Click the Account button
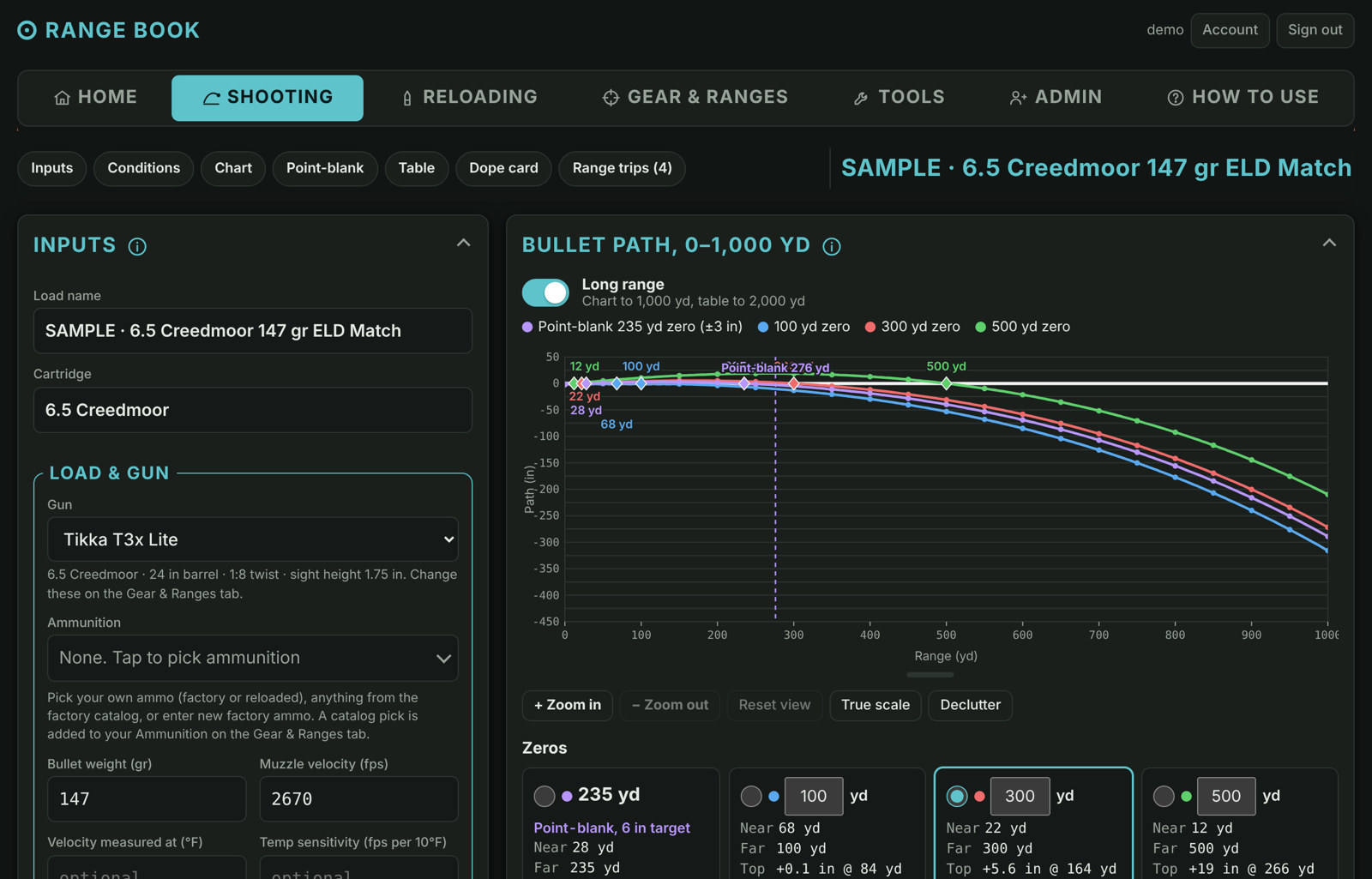 pyautogui.click(x=1230, y=30)
